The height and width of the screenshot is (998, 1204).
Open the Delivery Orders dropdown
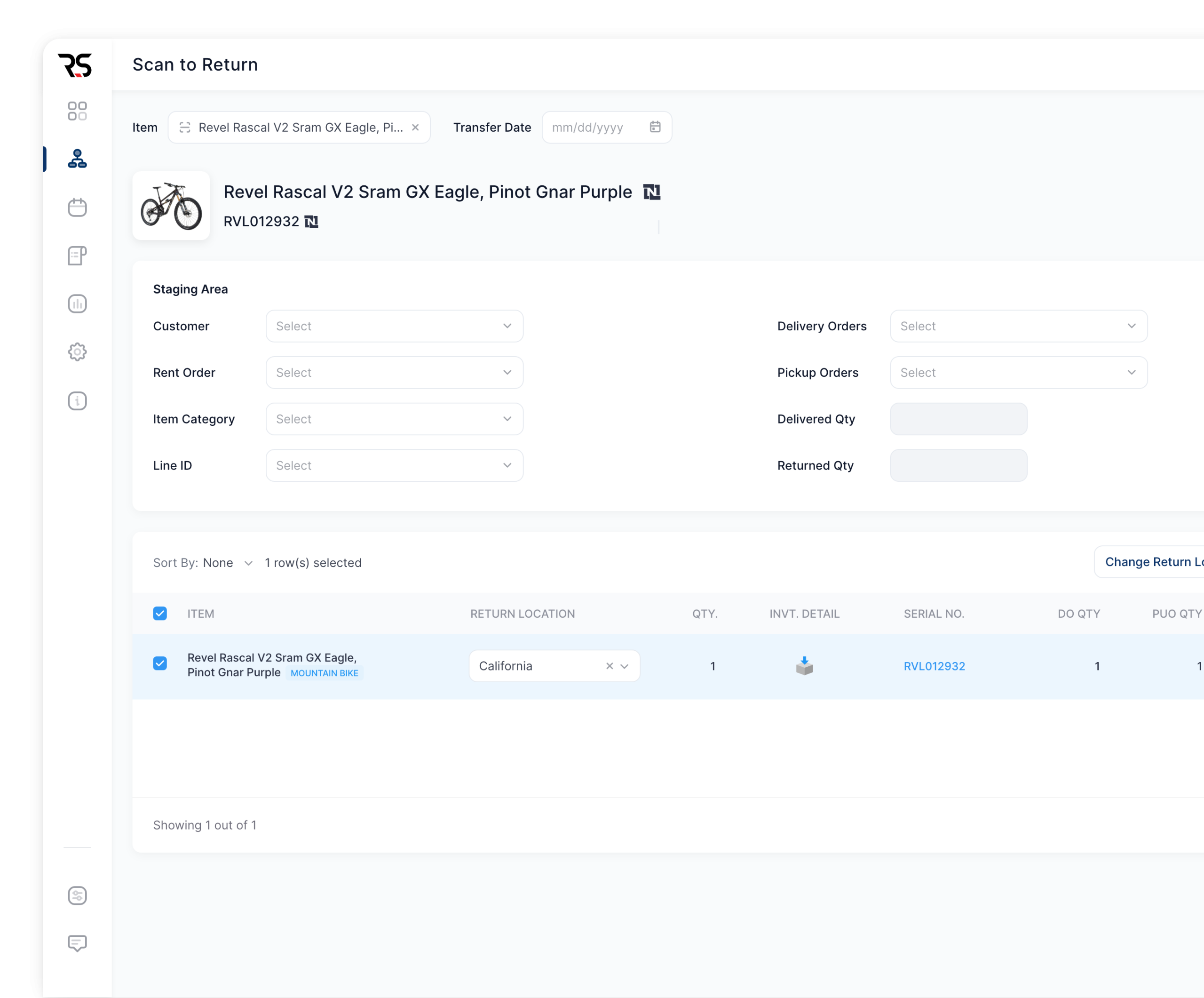pyautogui.click(x=1019, y=326)
